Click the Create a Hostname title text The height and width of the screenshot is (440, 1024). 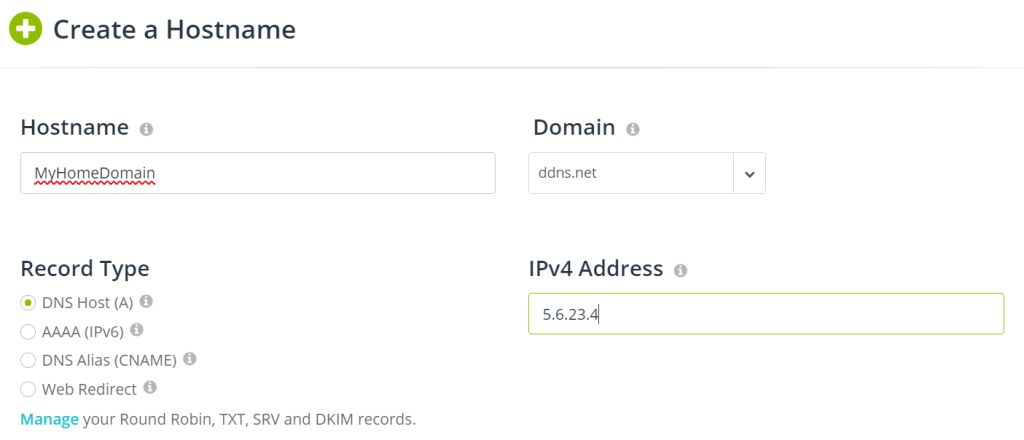point(174,30)
